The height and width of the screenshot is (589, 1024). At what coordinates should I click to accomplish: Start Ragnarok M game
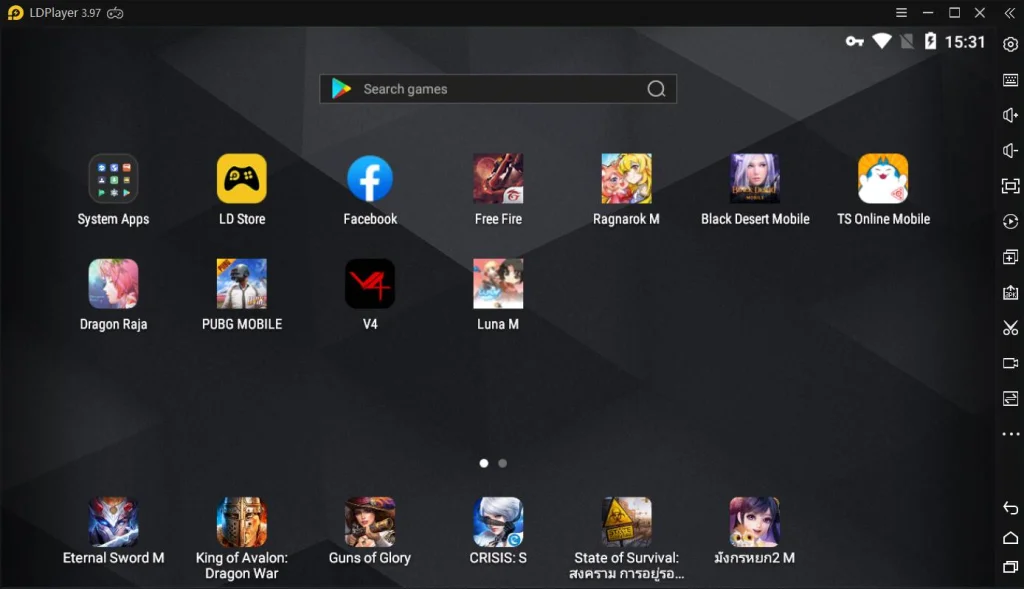tap(626, 179)
